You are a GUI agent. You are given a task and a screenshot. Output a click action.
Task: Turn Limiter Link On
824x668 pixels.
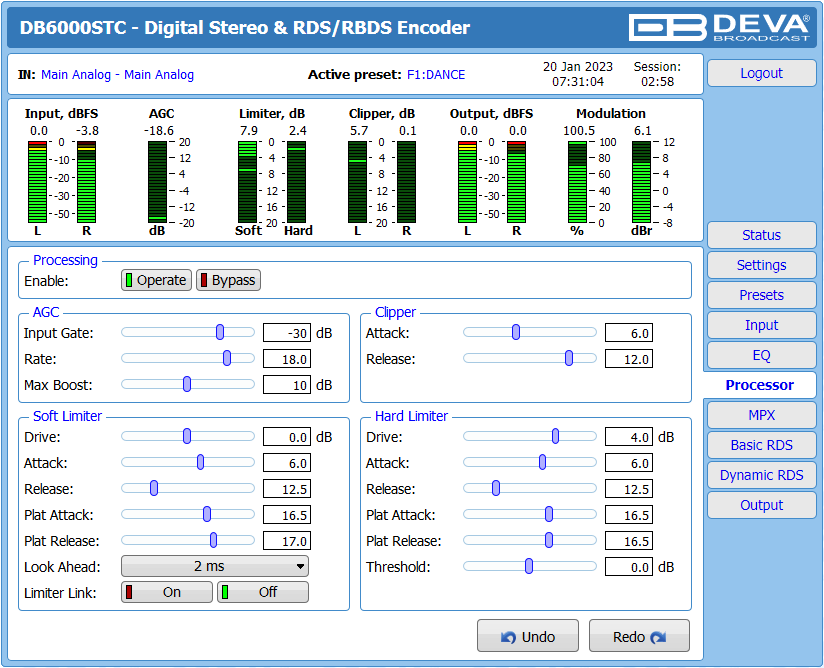coord(167,592)
